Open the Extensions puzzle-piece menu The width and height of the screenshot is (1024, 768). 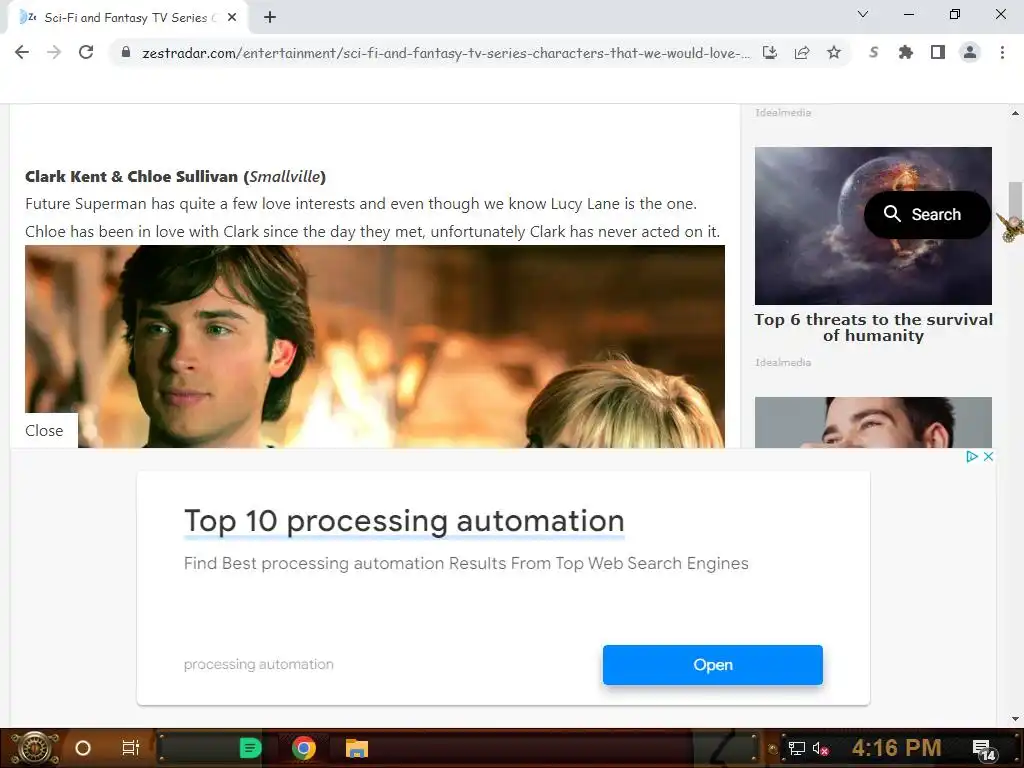906,52
